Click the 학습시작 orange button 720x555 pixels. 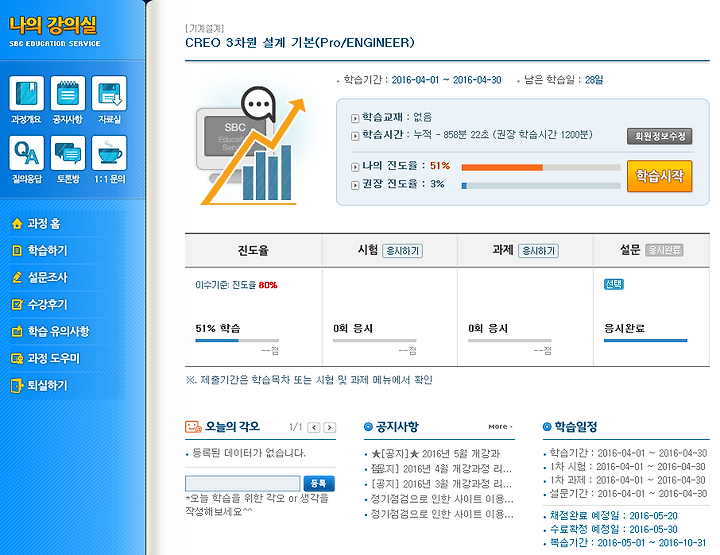coord(659,176)
